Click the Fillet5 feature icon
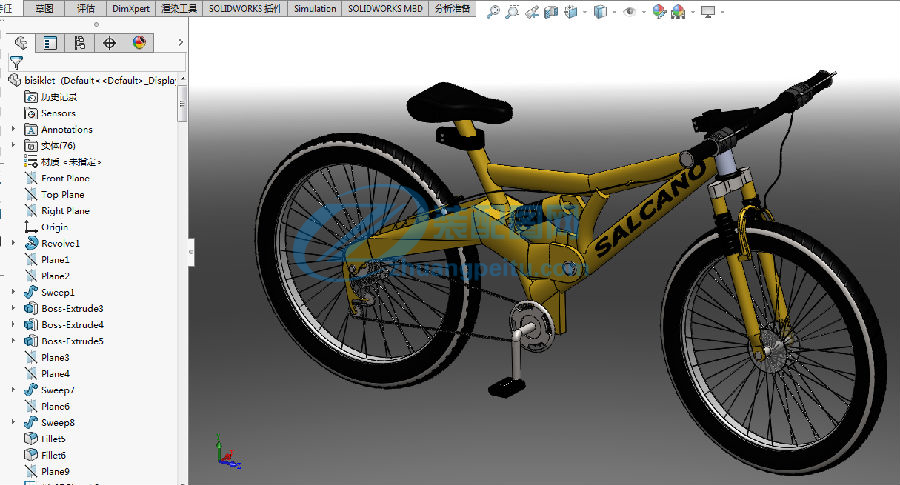 pyautogui.click(x=31, y=439)
